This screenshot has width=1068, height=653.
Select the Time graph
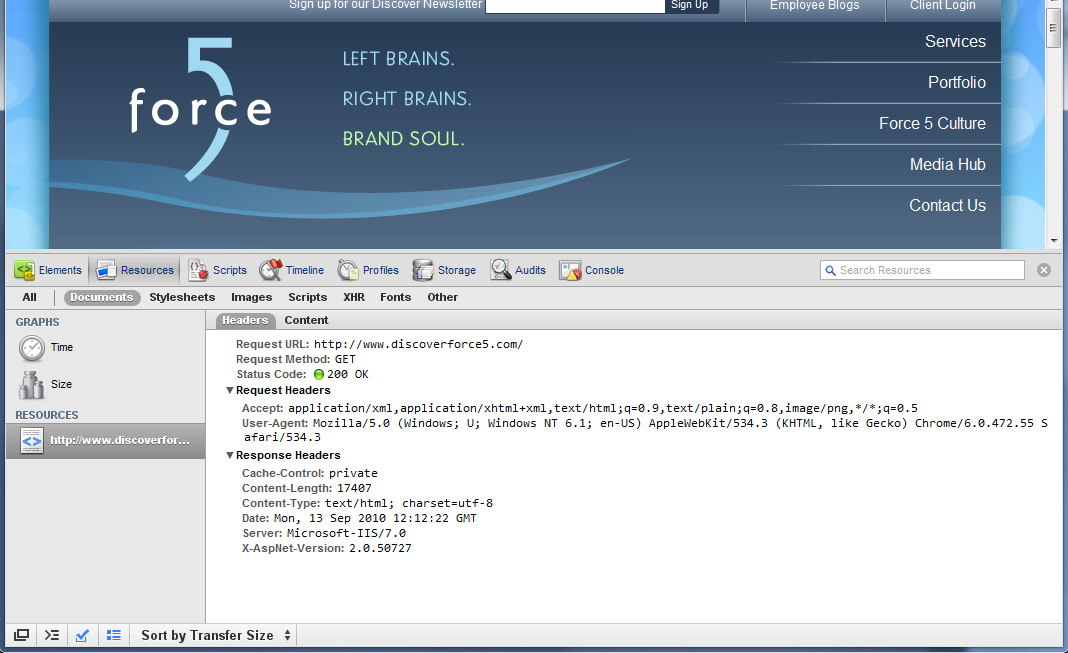tap(46, 347)
